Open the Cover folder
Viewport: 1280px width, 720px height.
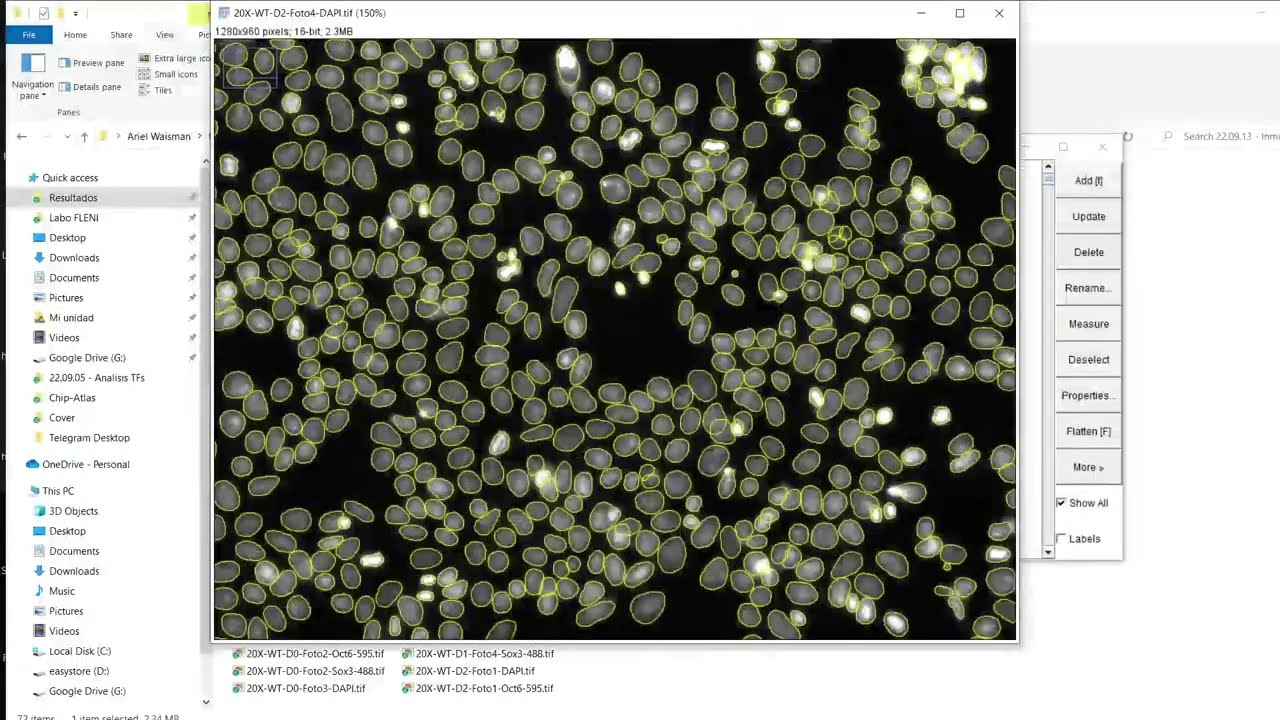62,418
